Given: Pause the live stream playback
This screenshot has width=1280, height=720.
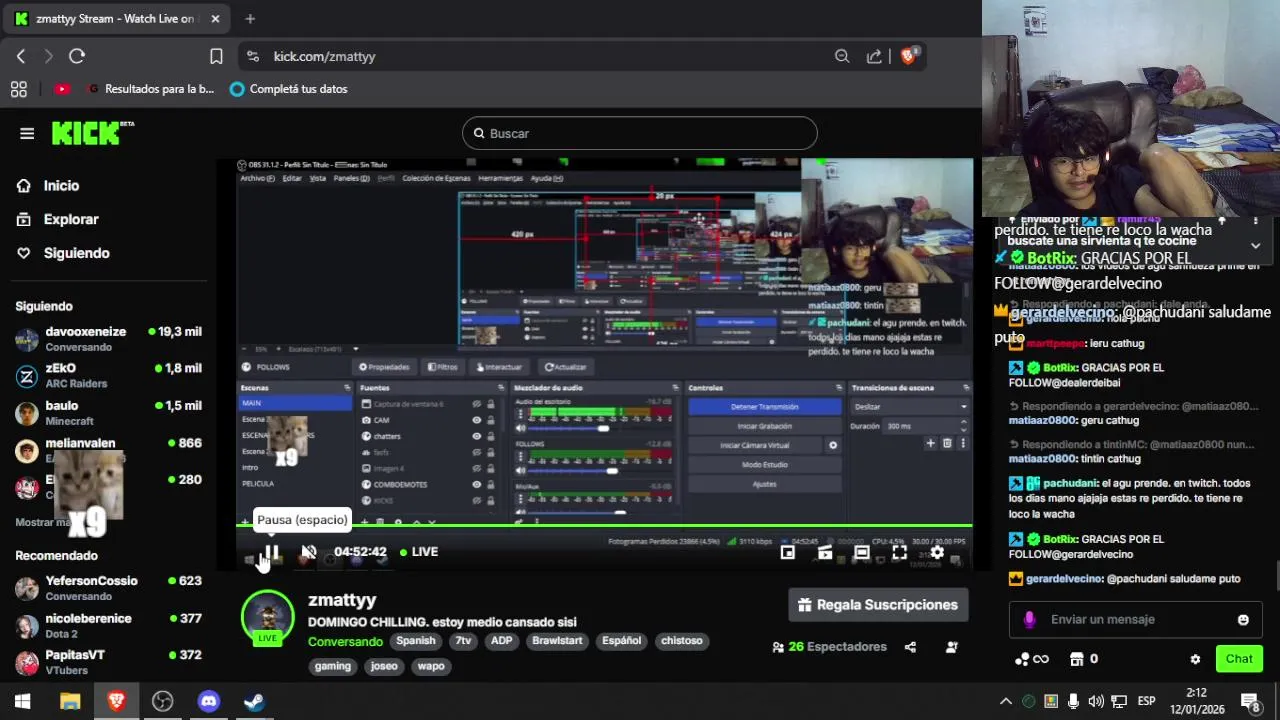Looking at the screenshot, I should point(271,552).
